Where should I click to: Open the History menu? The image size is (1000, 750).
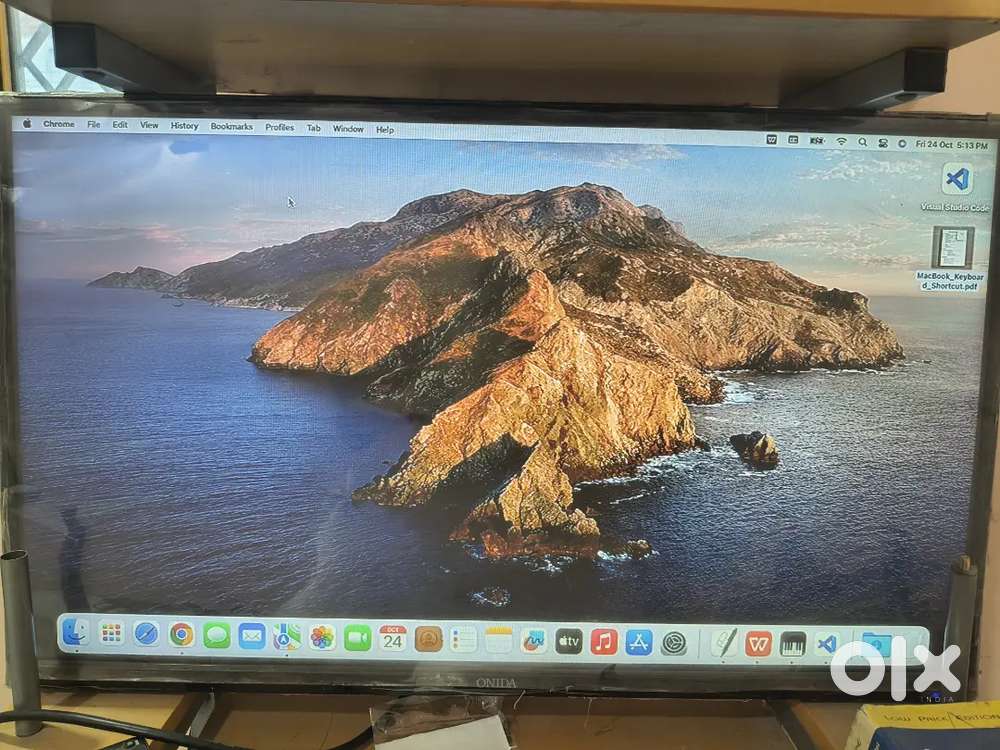pyautogui.click(x=184, y=126)
